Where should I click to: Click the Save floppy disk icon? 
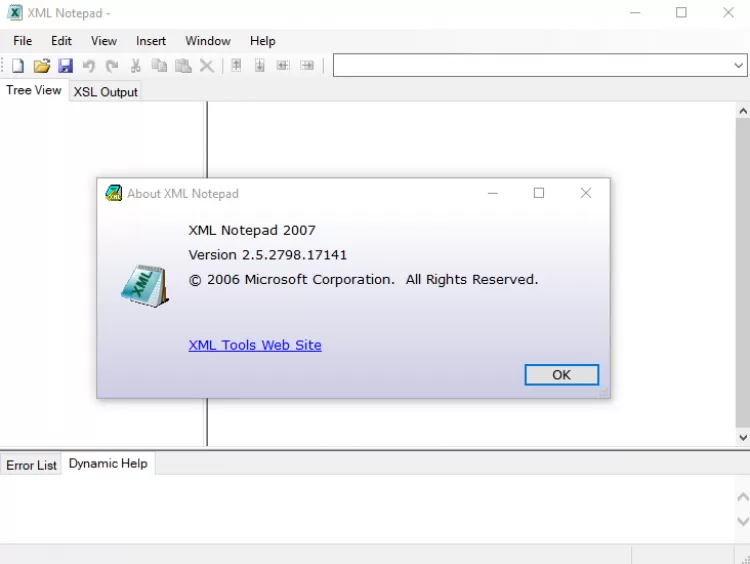pos(65,66)
